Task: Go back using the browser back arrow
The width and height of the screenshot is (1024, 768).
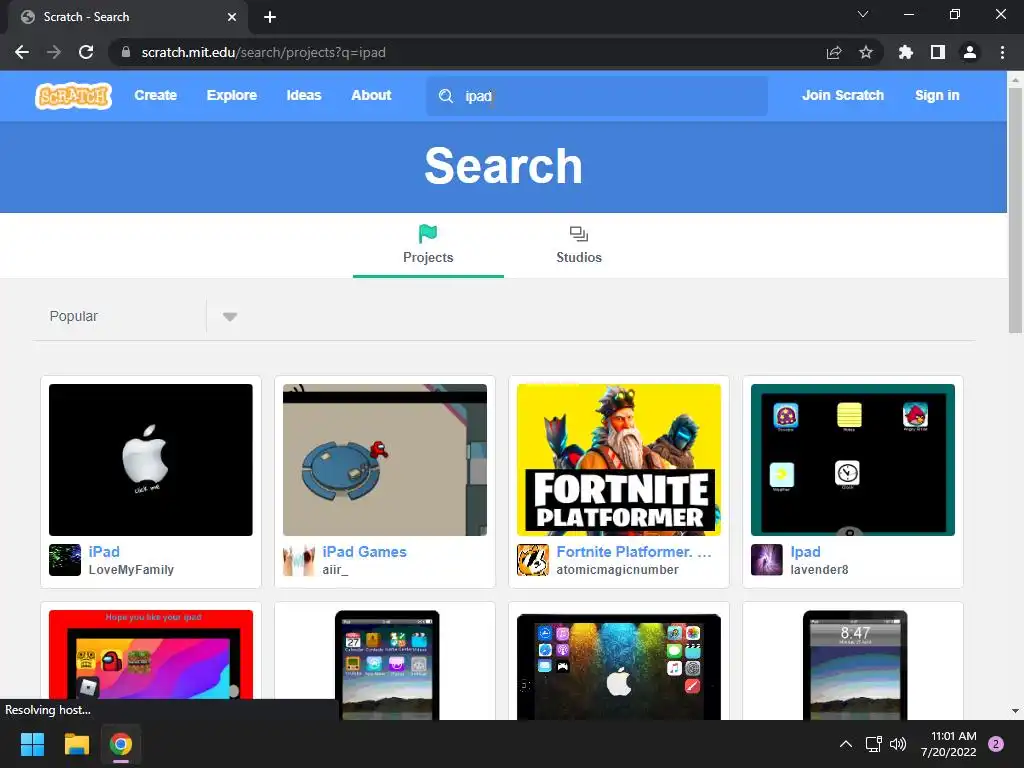Action: point(22,52)
